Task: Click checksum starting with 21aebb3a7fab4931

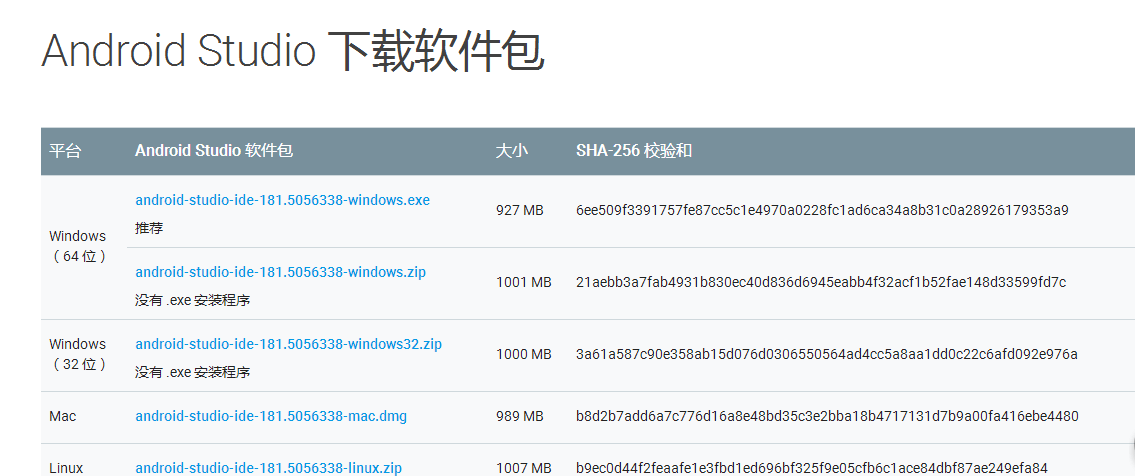Action: [821, 282]
